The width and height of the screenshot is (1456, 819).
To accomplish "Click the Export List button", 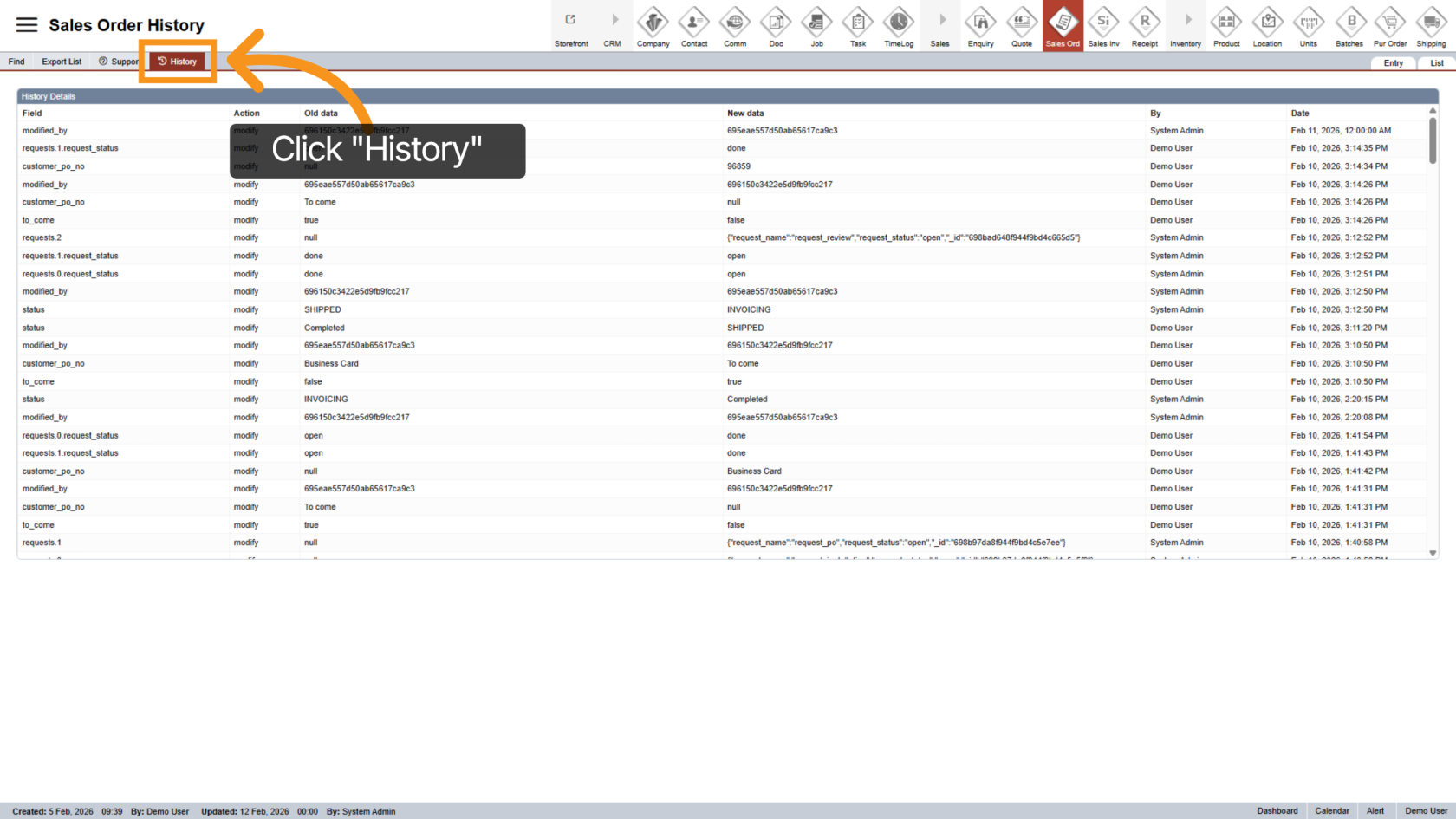I will coord(62,62).
